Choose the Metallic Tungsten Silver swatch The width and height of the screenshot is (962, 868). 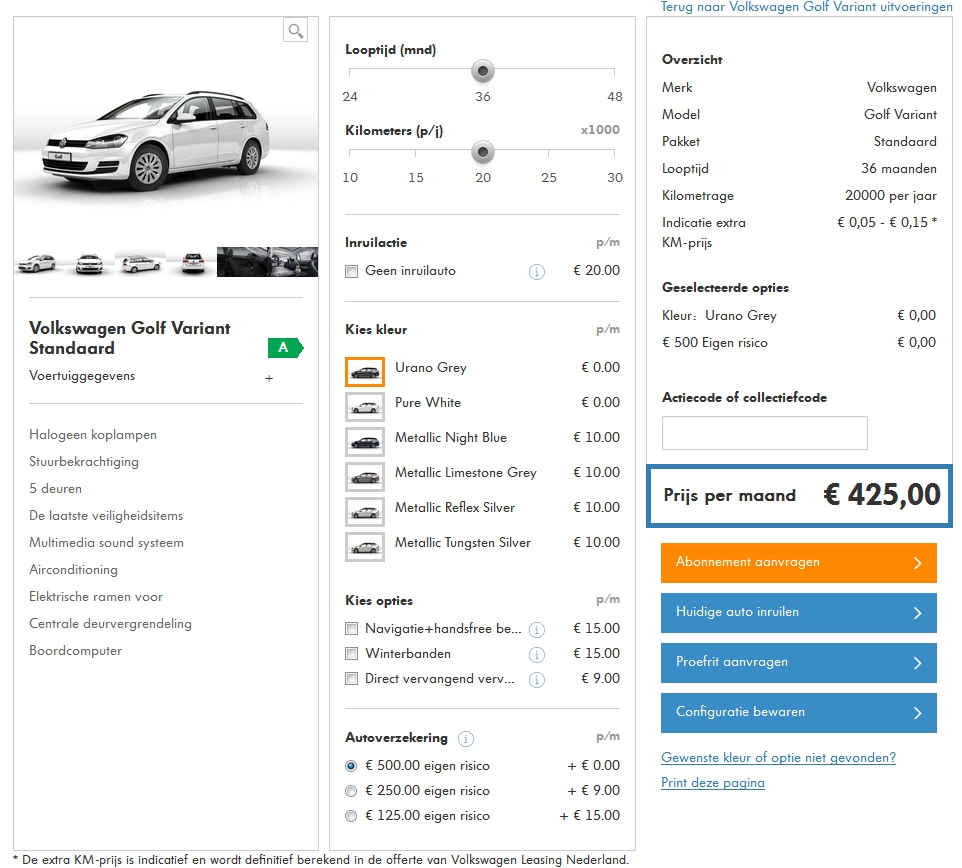tap(365, 547)
